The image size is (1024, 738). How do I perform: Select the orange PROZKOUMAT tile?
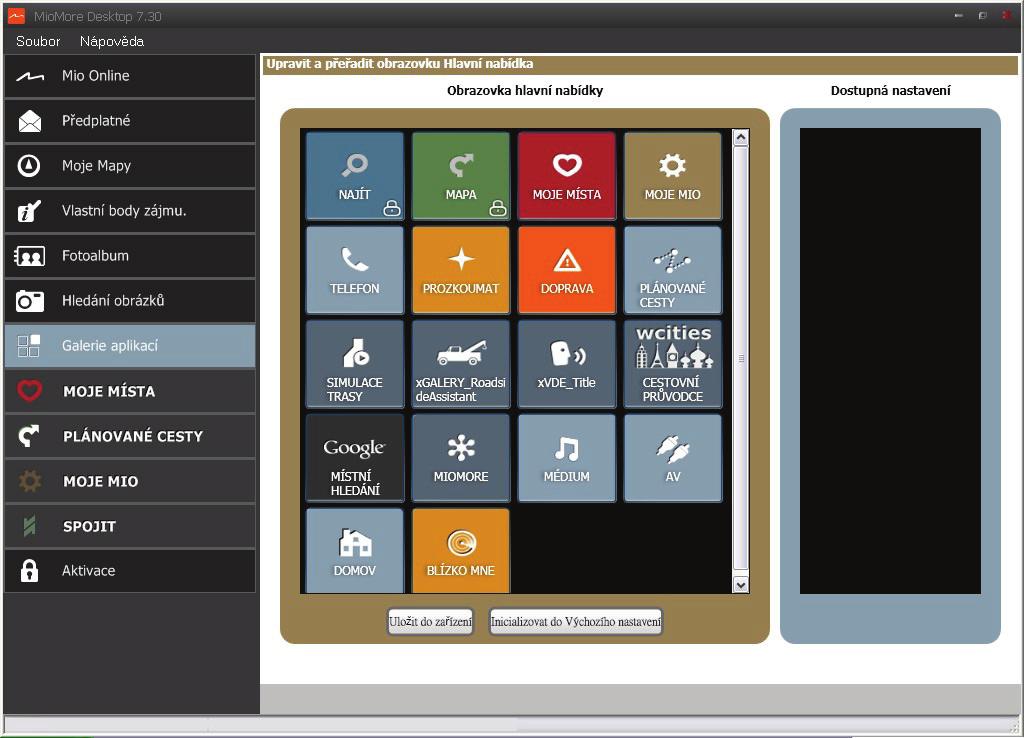[461, 270]
